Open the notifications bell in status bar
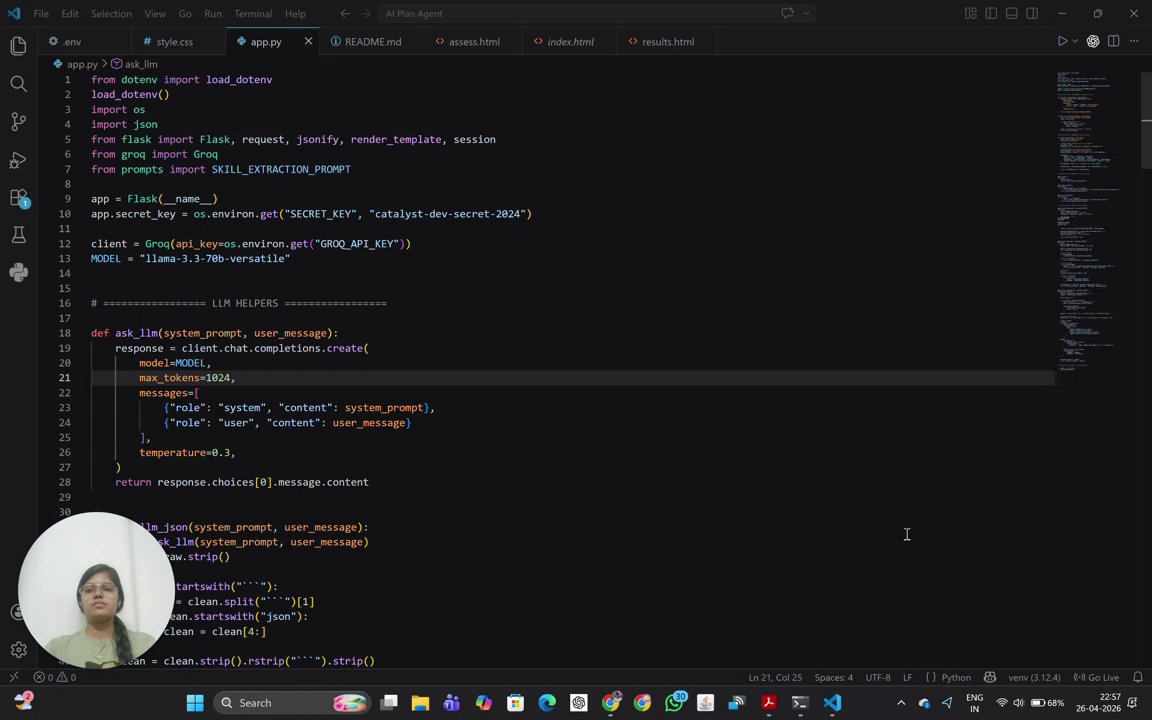 1137,677
